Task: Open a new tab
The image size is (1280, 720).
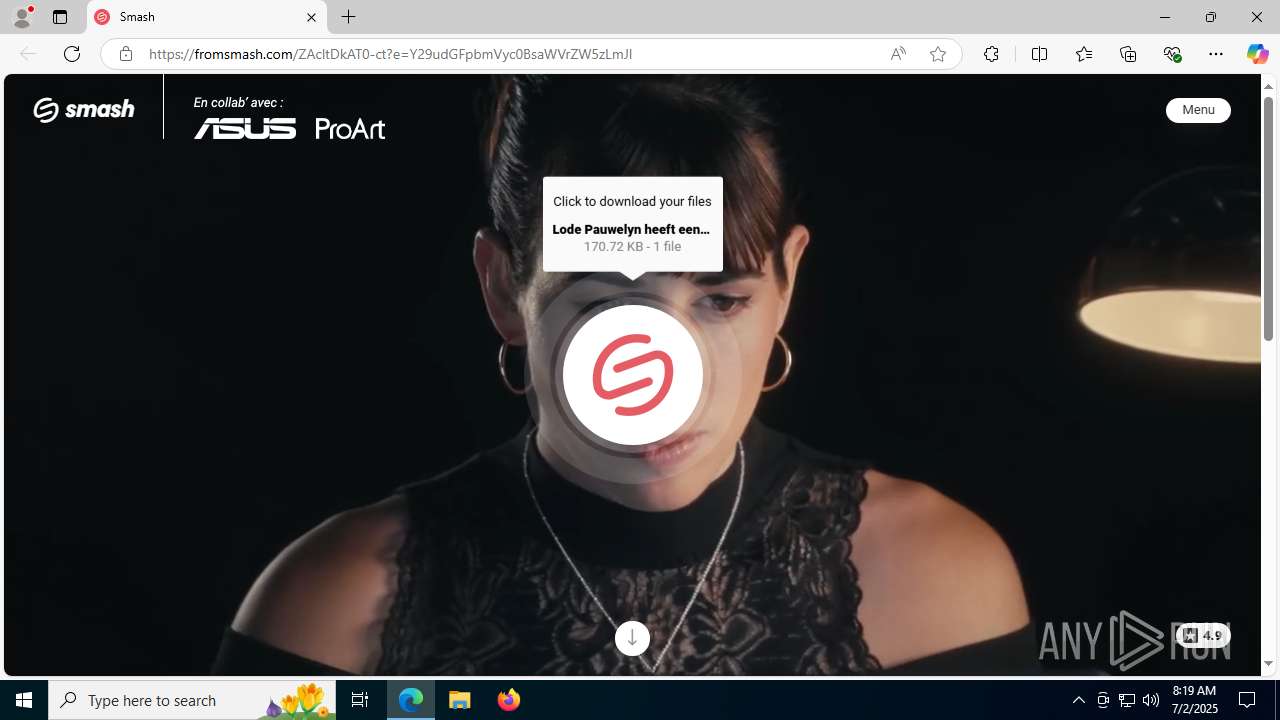Action: point(349,17)
